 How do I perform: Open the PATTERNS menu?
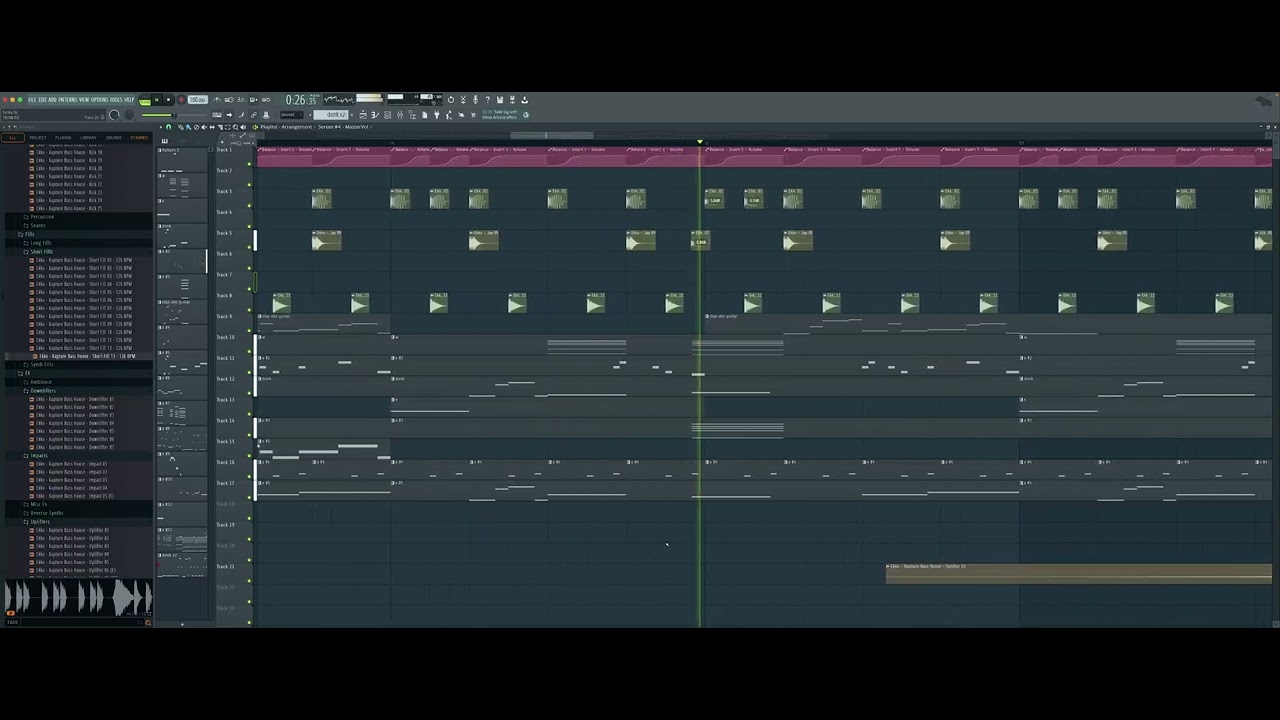click(68, 100)
